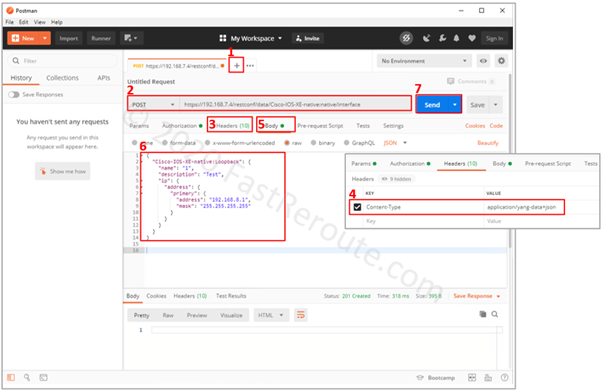This screenshot has width=602, height=392.
Task: Click the new window toolbar icon
Action: [x=131, y=38]
